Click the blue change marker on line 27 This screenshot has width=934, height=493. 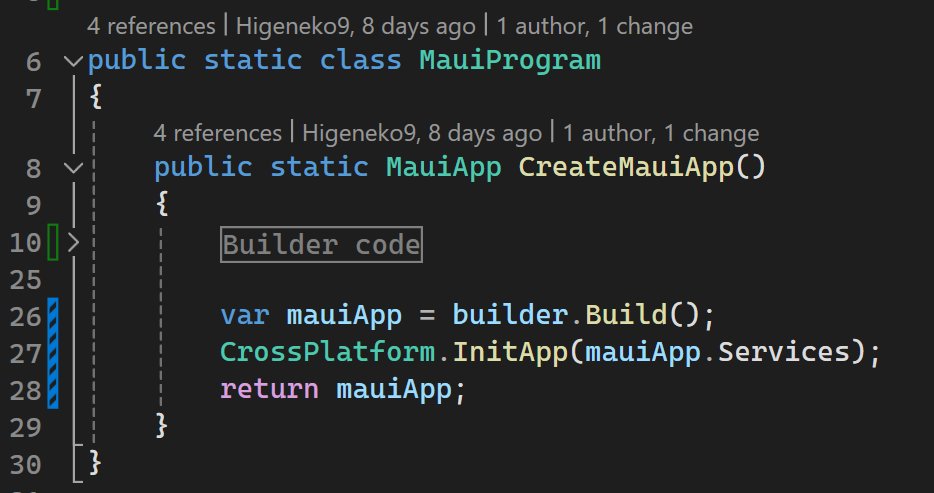(53, 353)
